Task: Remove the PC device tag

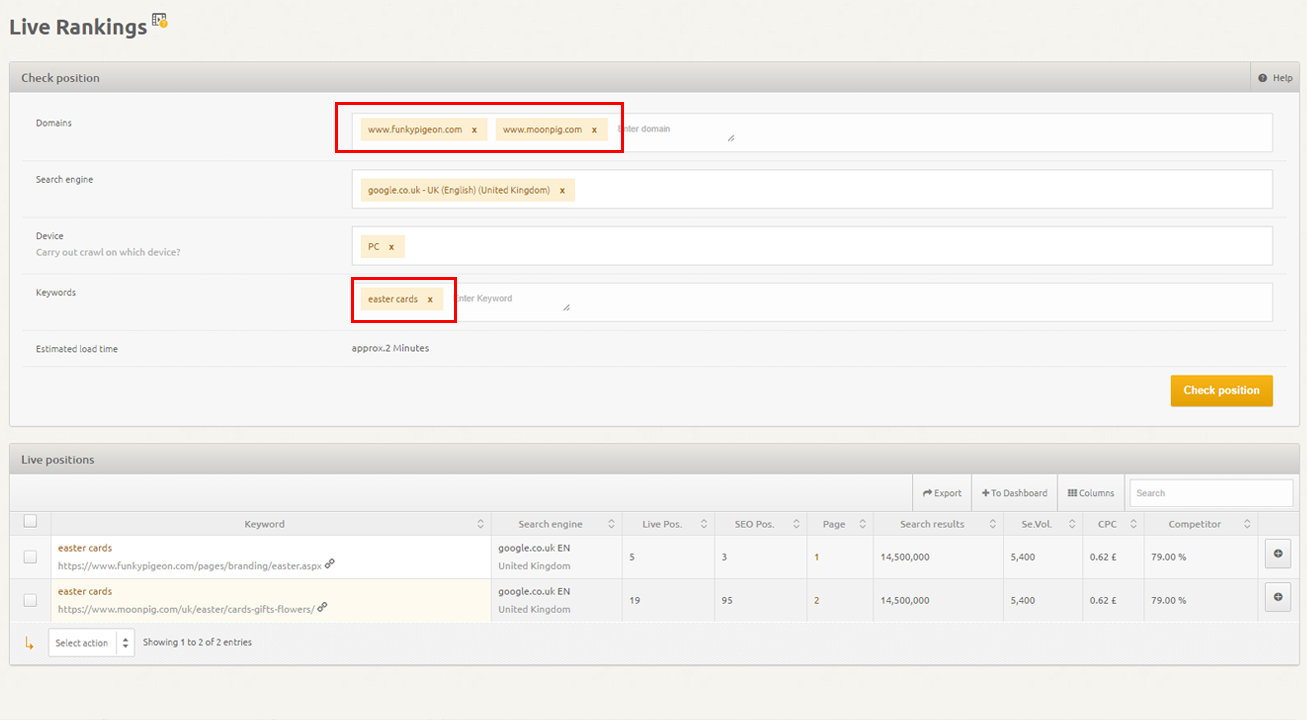Action: pyautogui.click(x=391, y=247)
